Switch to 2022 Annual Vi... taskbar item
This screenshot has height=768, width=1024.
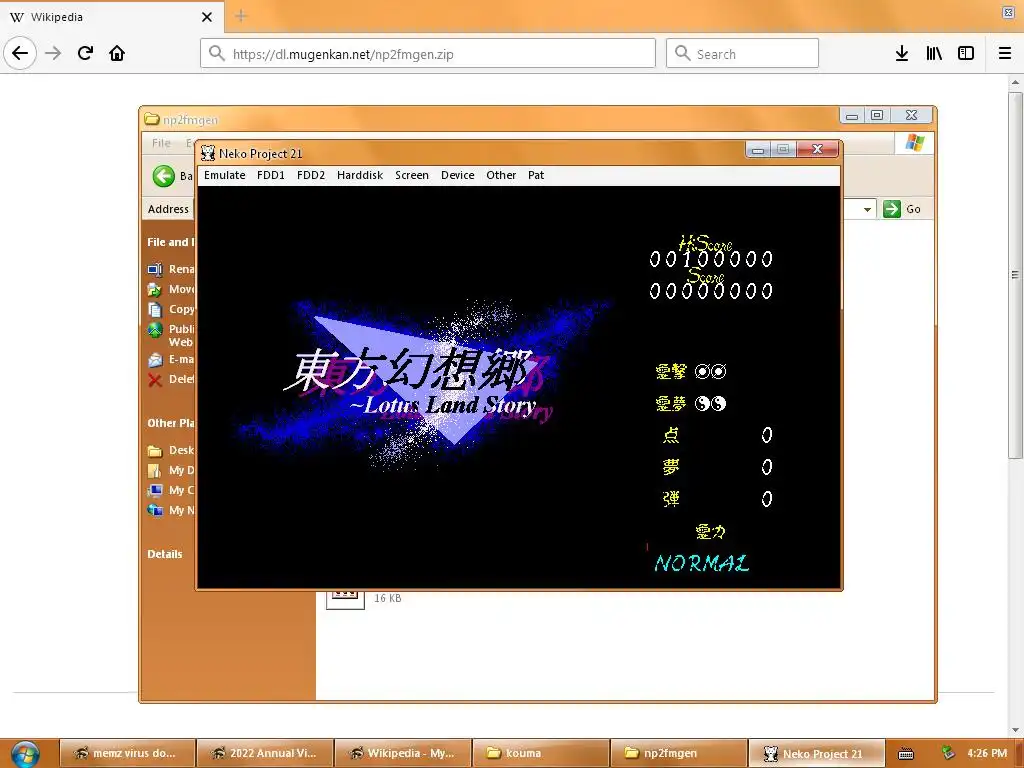coord(265,753)
